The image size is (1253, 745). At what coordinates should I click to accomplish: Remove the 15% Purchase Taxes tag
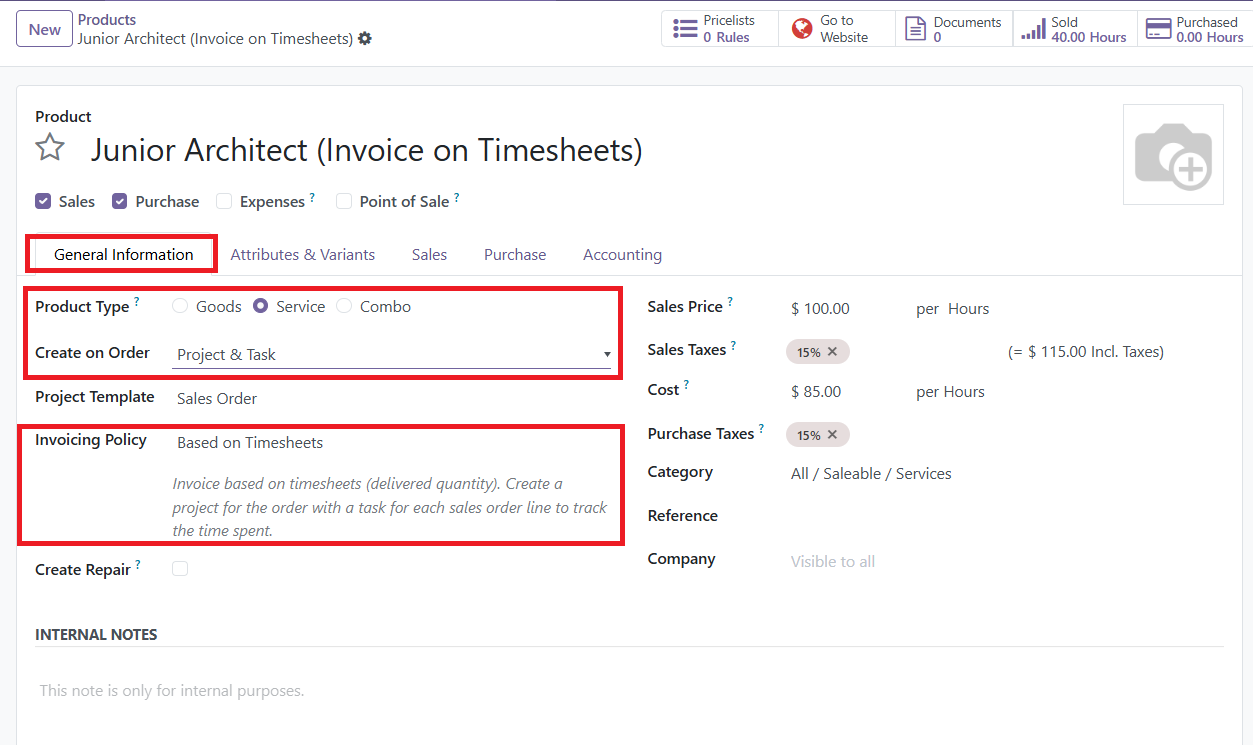(832, 435)
